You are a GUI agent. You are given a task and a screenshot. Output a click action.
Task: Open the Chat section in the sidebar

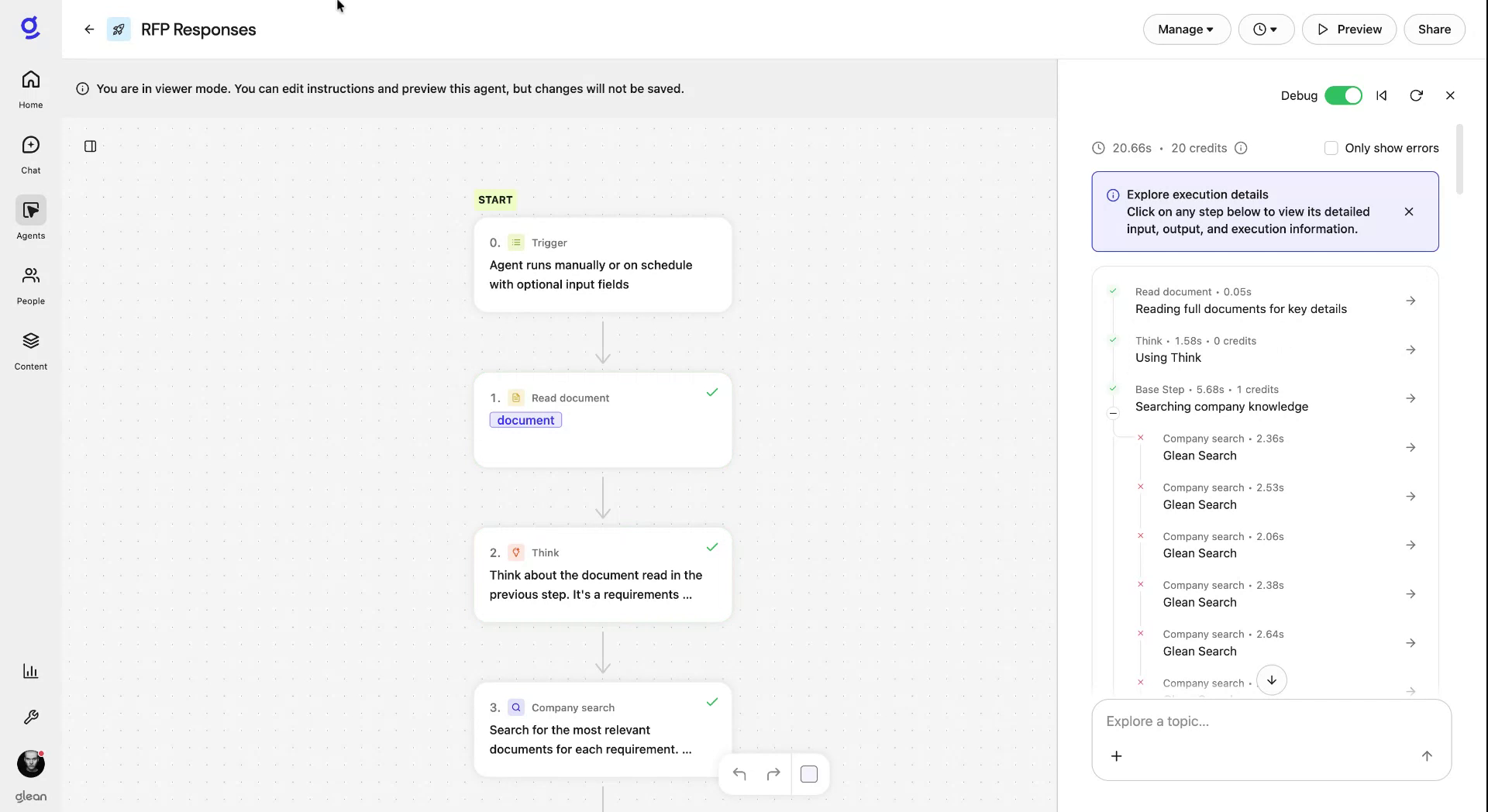coord(30,153)
